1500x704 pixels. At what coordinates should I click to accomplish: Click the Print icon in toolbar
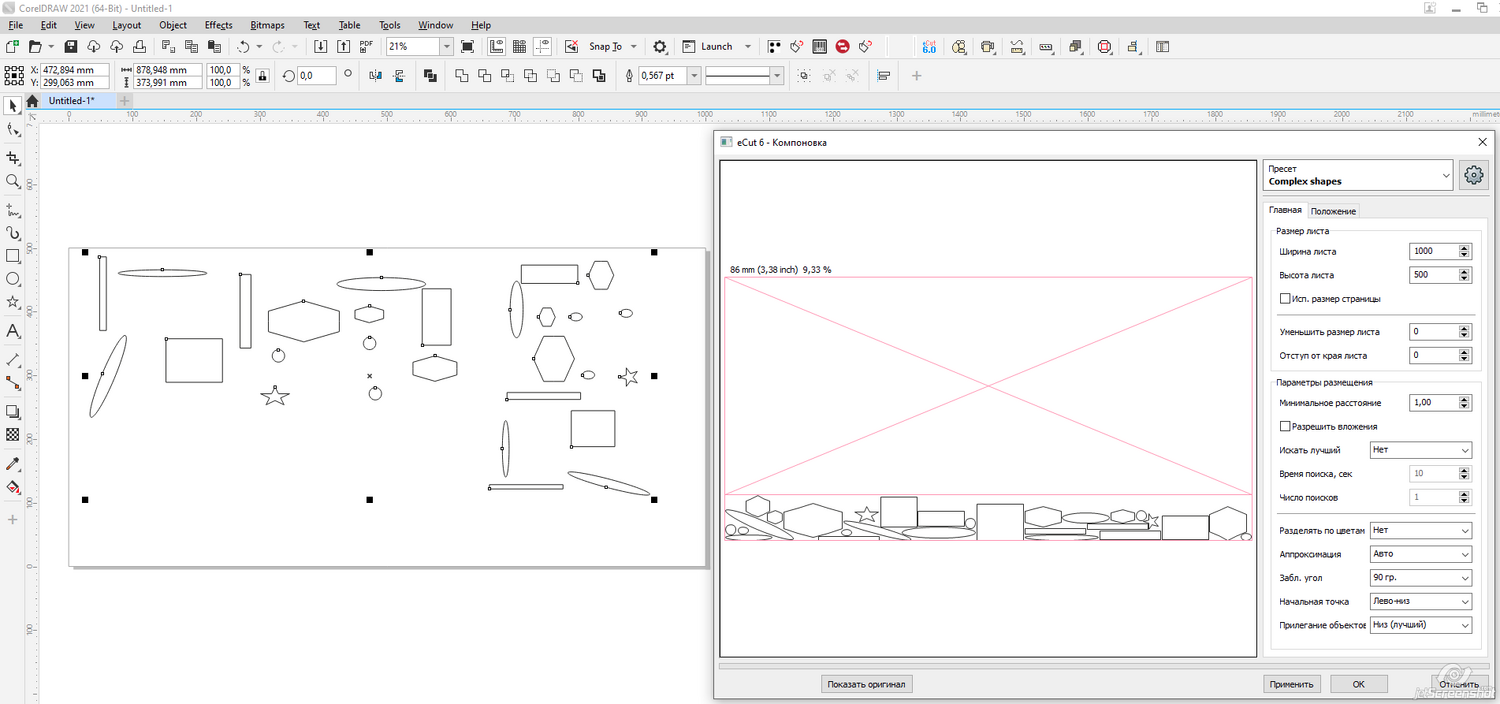coord(140,46)
